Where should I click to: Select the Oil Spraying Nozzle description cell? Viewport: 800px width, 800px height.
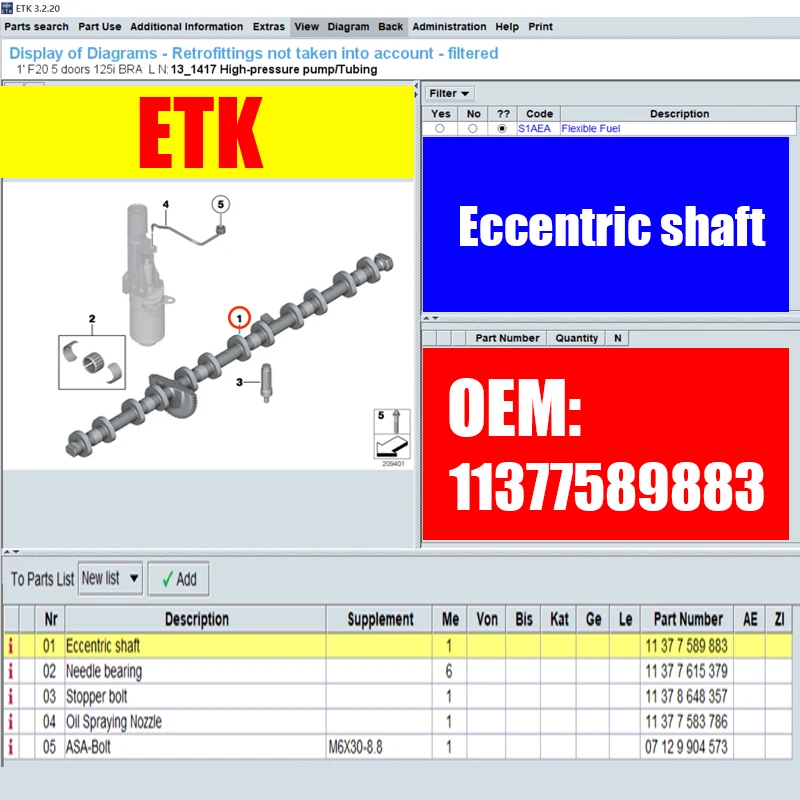click(195, 721)
